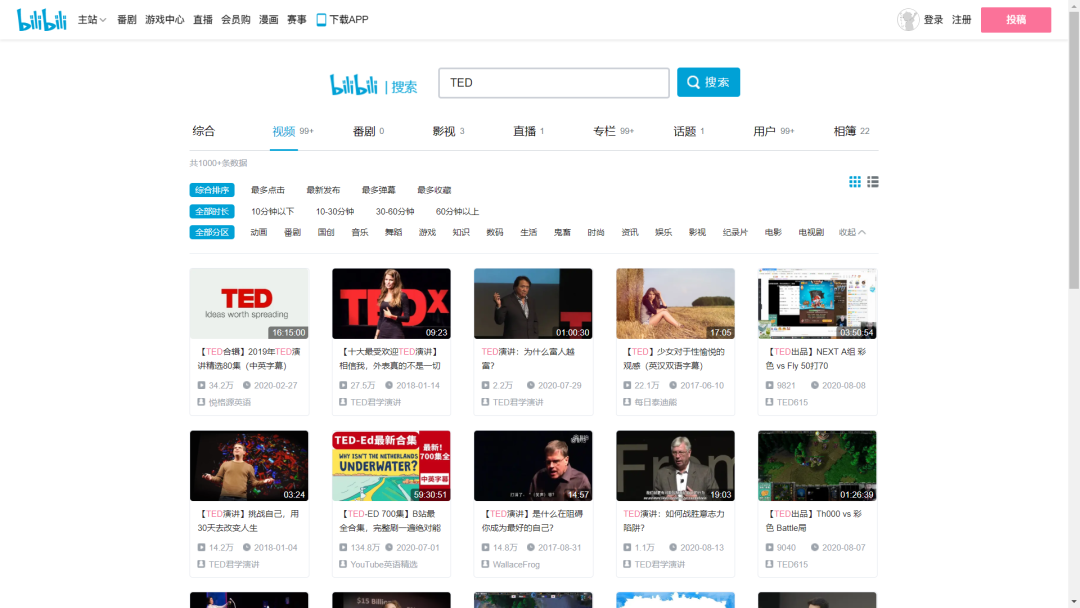Open the TED-Ed UNDERWATER thumbnail
The image size is (1080, 608).
pyautogui.click(x=391, y=466)
